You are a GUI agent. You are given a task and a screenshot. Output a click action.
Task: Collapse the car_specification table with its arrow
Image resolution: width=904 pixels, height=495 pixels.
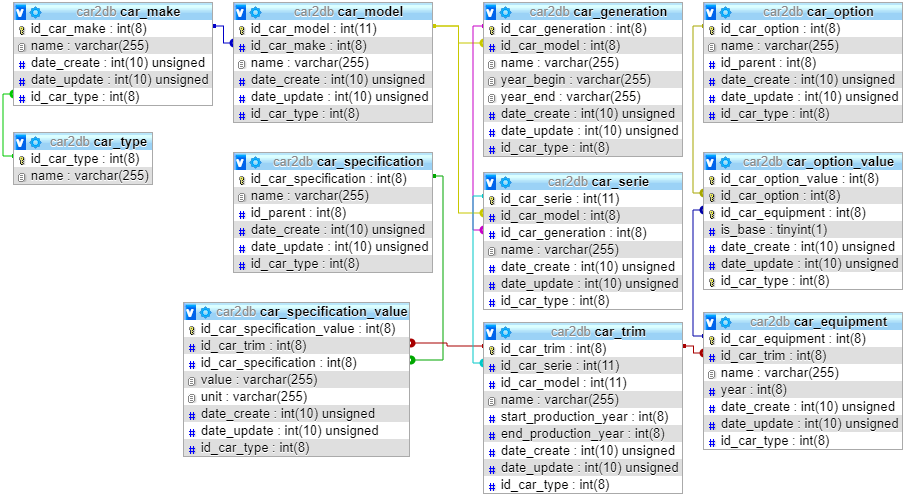point(241,162)
